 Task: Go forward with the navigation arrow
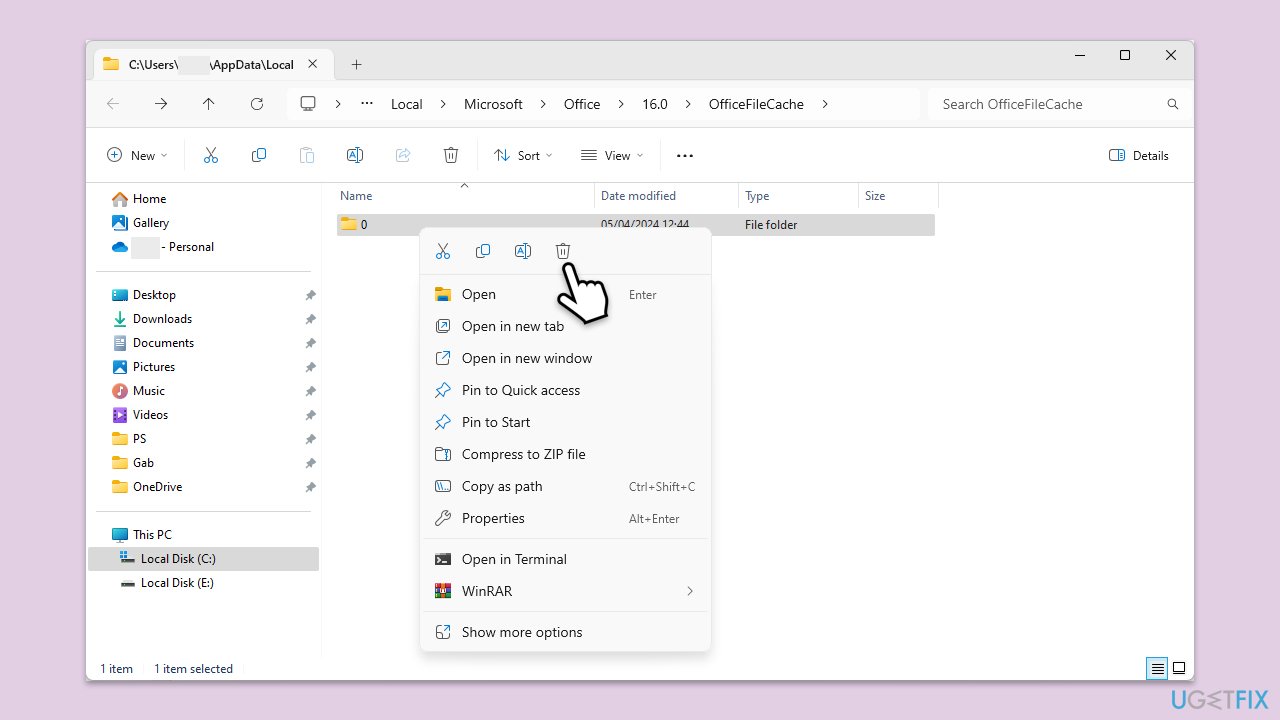click(161, 104)
